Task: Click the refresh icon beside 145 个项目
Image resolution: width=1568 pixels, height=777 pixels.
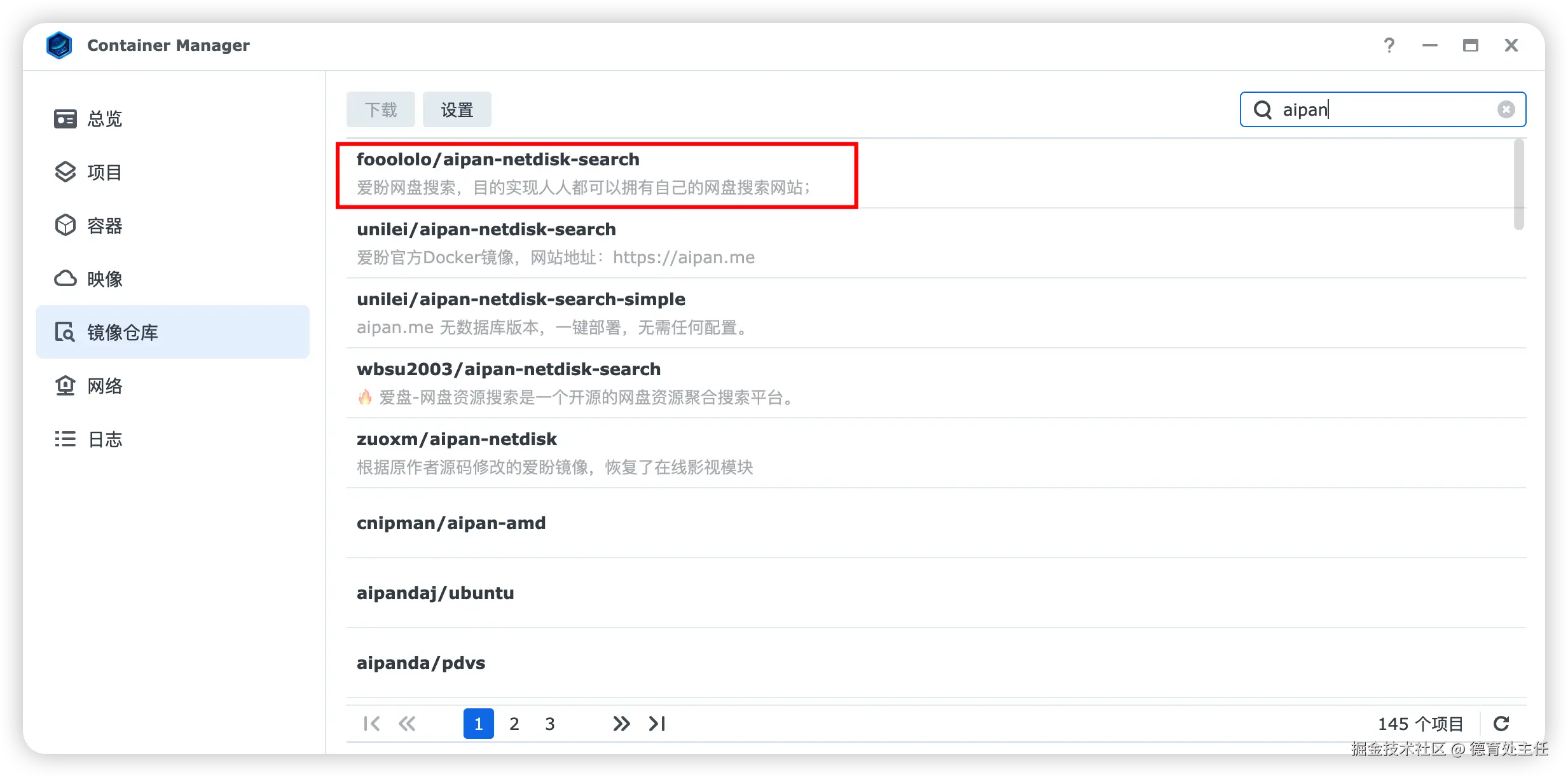Action: (x=1501, y=724)
